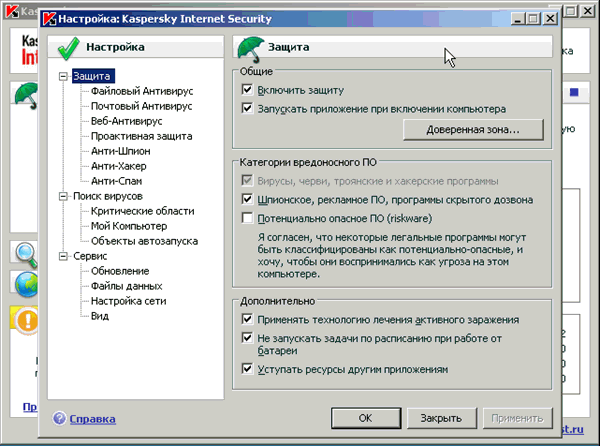Toggle 'Уступать ресурсы другим приложениям' checkbox
This screenshot has height=446, width=600.
(247, 369)
